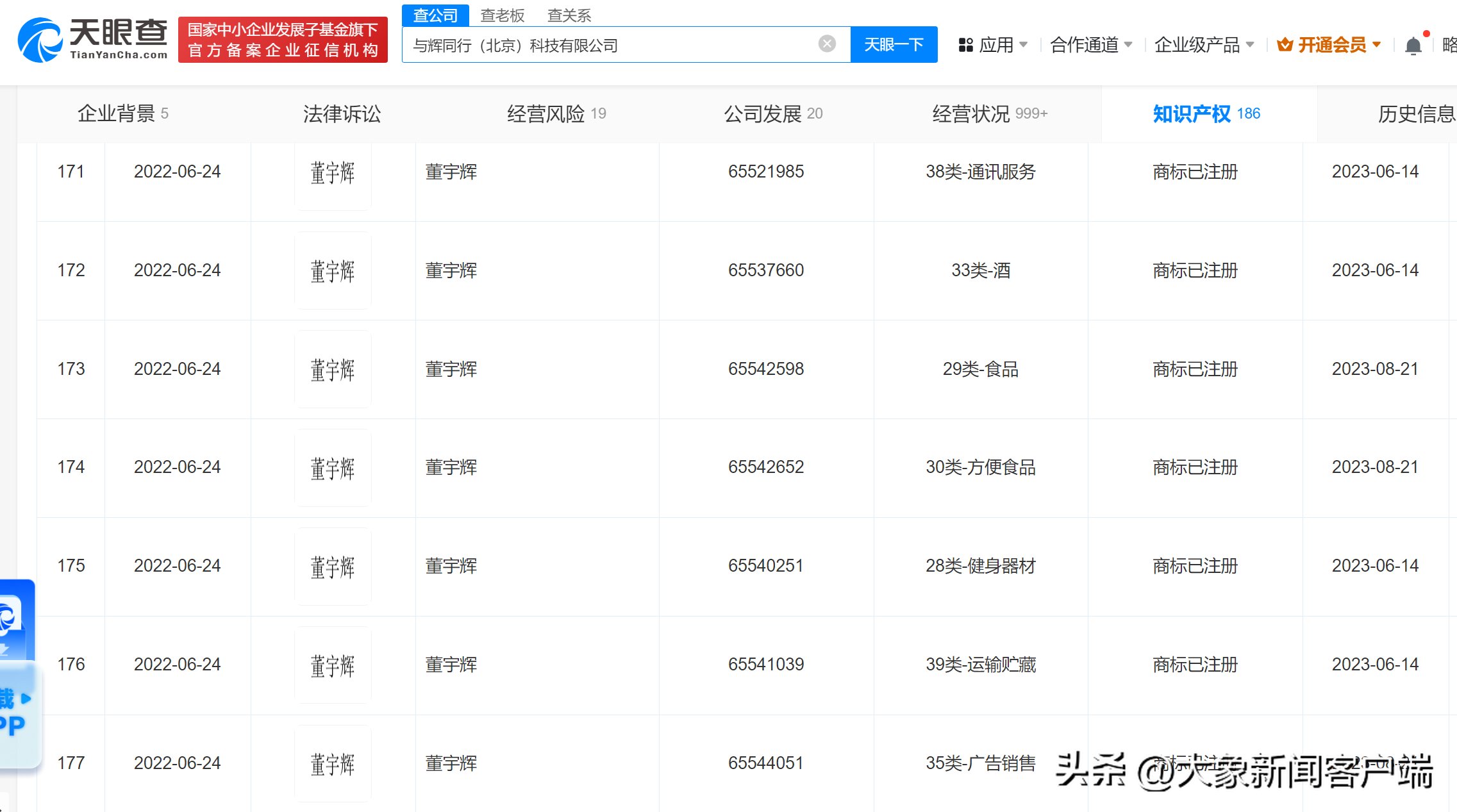This screenshot has width=1457, height=812.
Task: Open the TianYanCha logo homepage
Action: tap(93, 40)
